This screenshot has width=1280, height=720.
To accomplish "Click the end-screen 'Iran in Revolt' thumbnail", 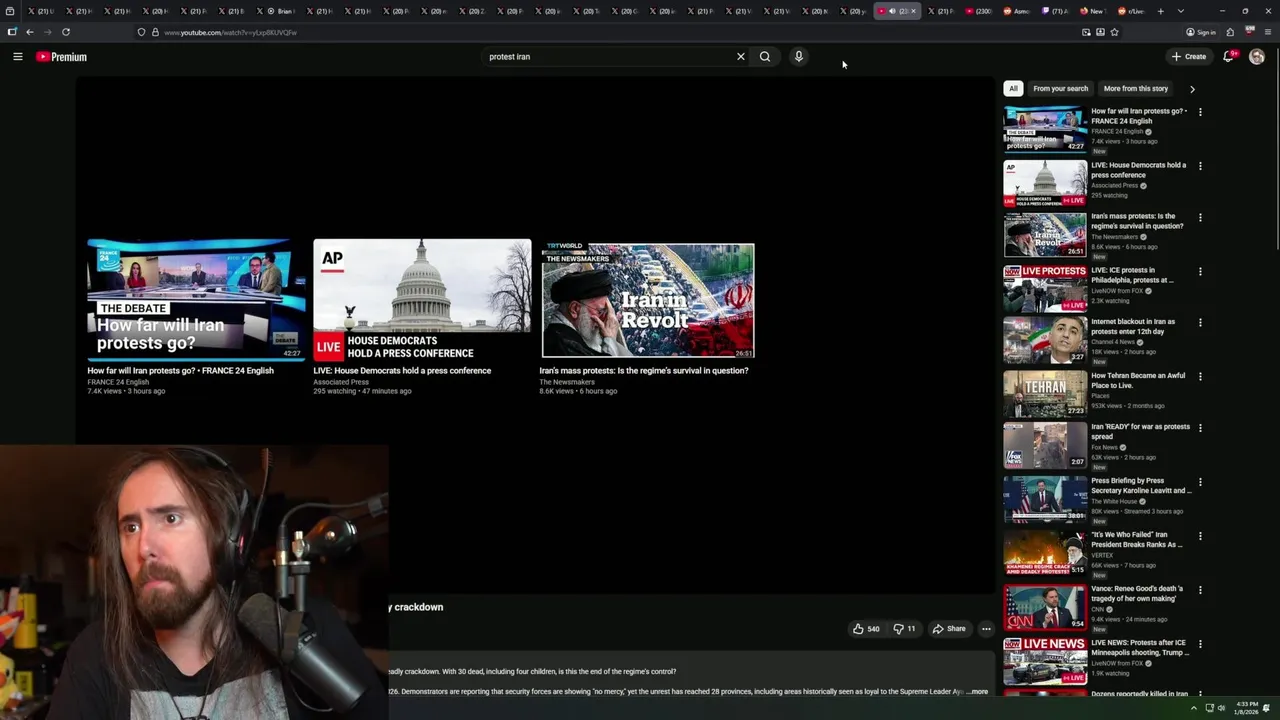I will [648, 300].
